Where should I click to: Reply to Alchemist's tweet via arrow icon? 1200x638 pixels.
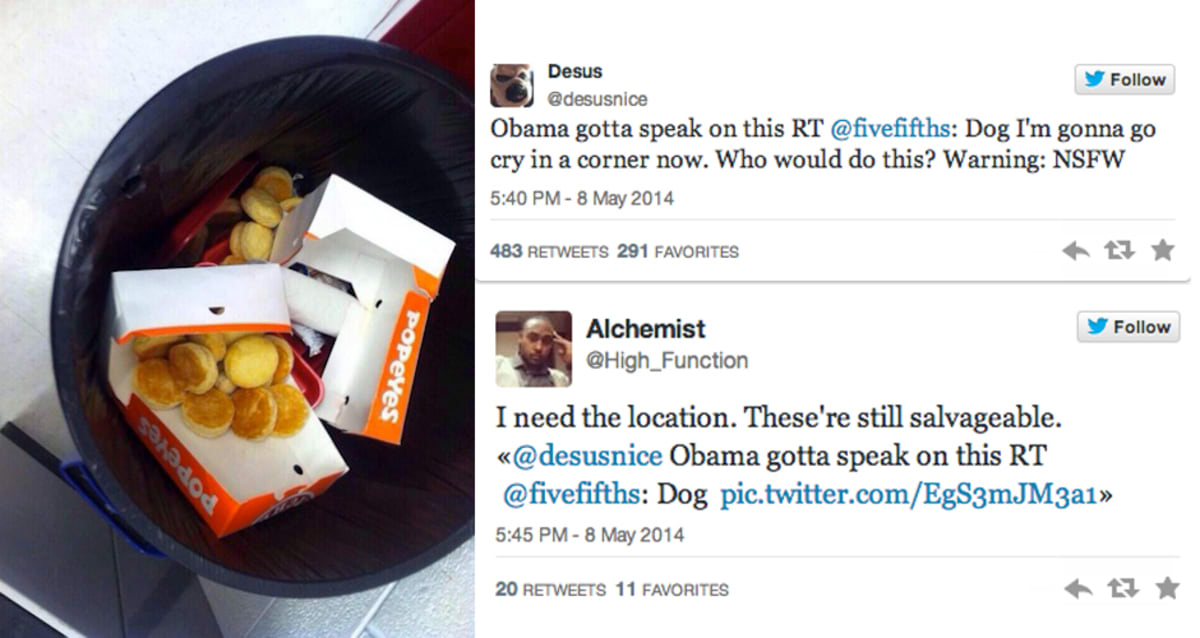click(1078, 589)
